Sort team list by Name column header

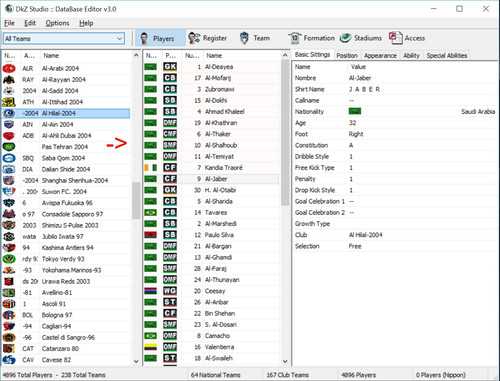point(86,56)
